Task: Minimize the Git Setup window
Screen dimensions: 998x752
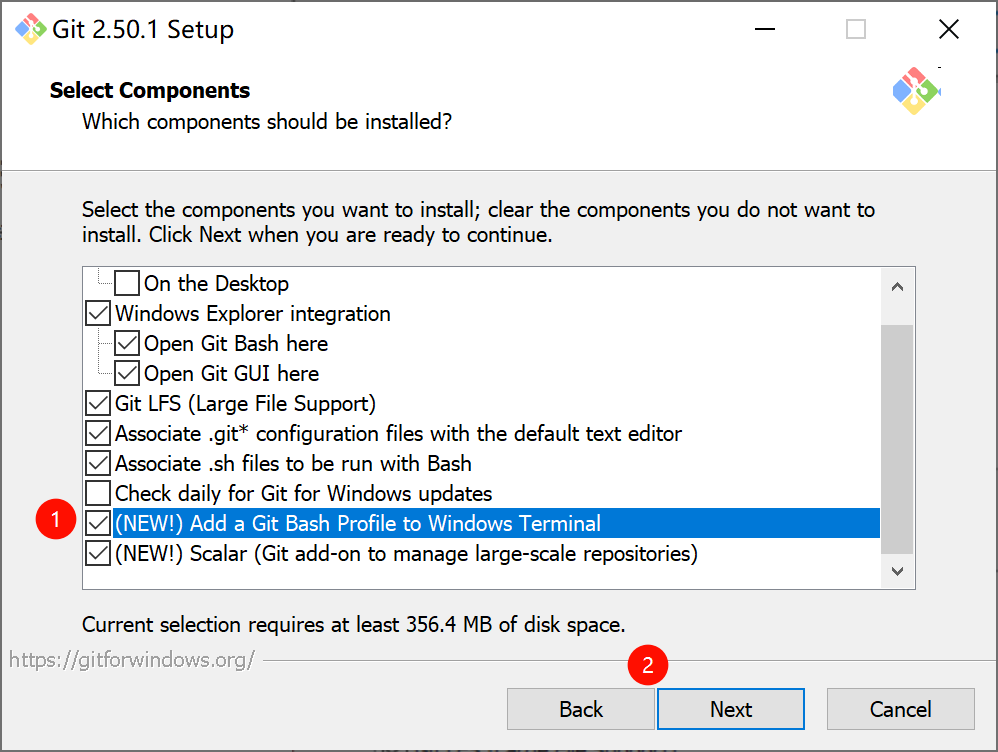Action: [764, 29]
